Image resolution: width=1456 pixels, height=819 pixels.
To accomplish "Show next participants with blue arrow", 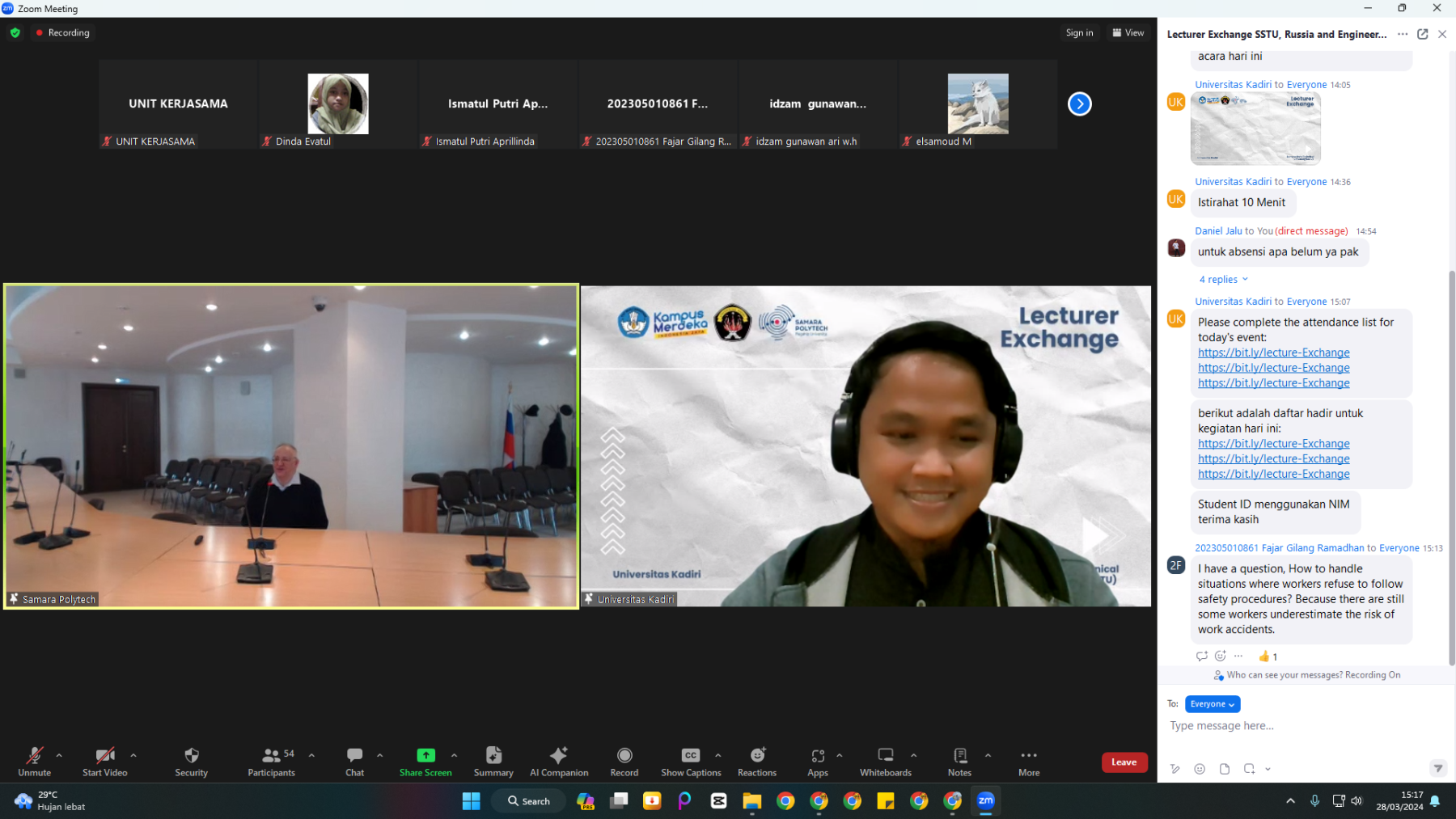I will 1080,103.
